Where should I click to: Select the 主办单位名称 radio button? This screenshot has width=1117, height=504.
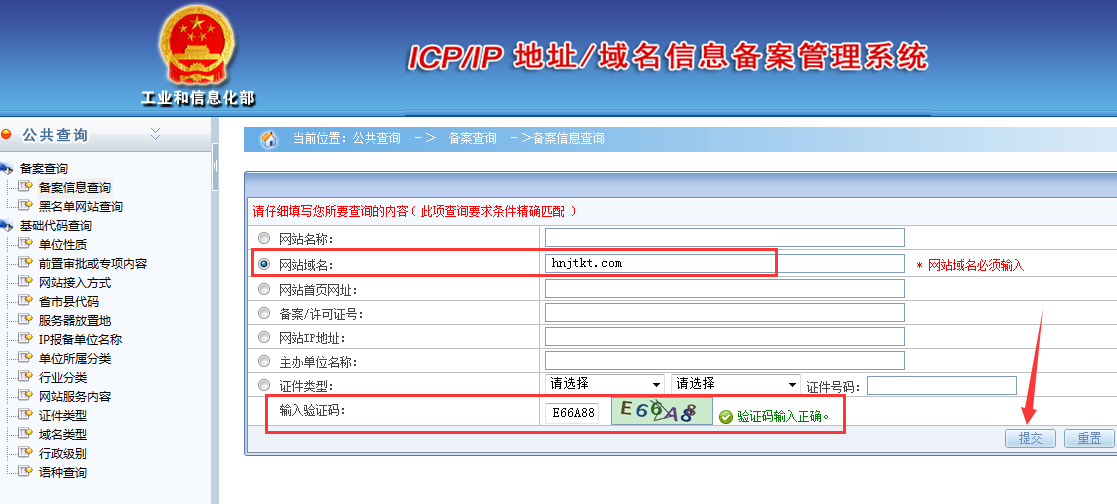(264, 361)
